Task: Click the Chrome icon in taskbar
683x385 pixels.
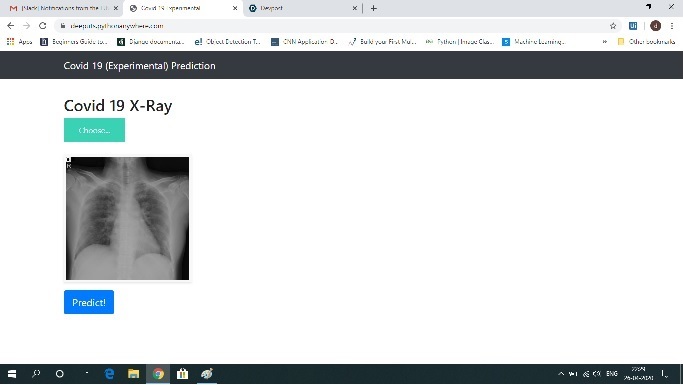Action: click(158, 374)
